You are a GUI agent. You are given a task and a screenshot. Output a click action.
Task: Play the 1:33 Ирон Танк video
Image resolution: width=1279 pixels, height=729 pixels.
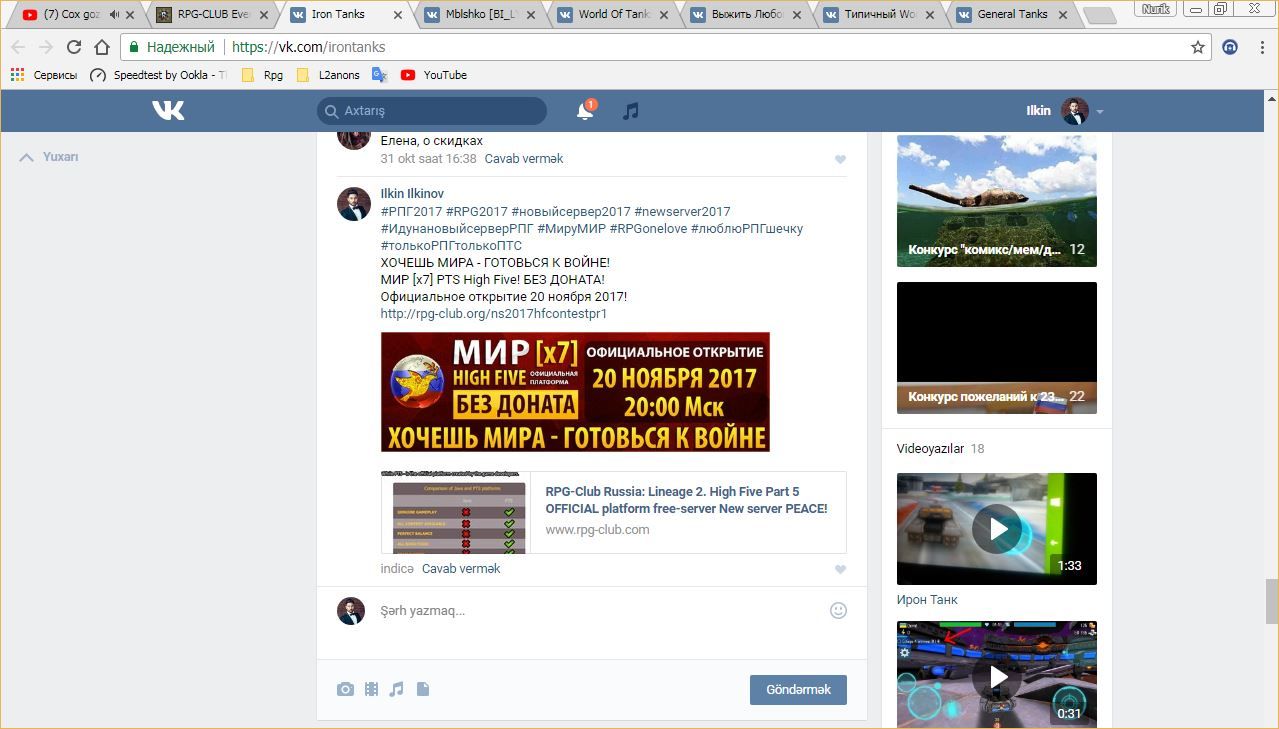(x=996, y=529)
